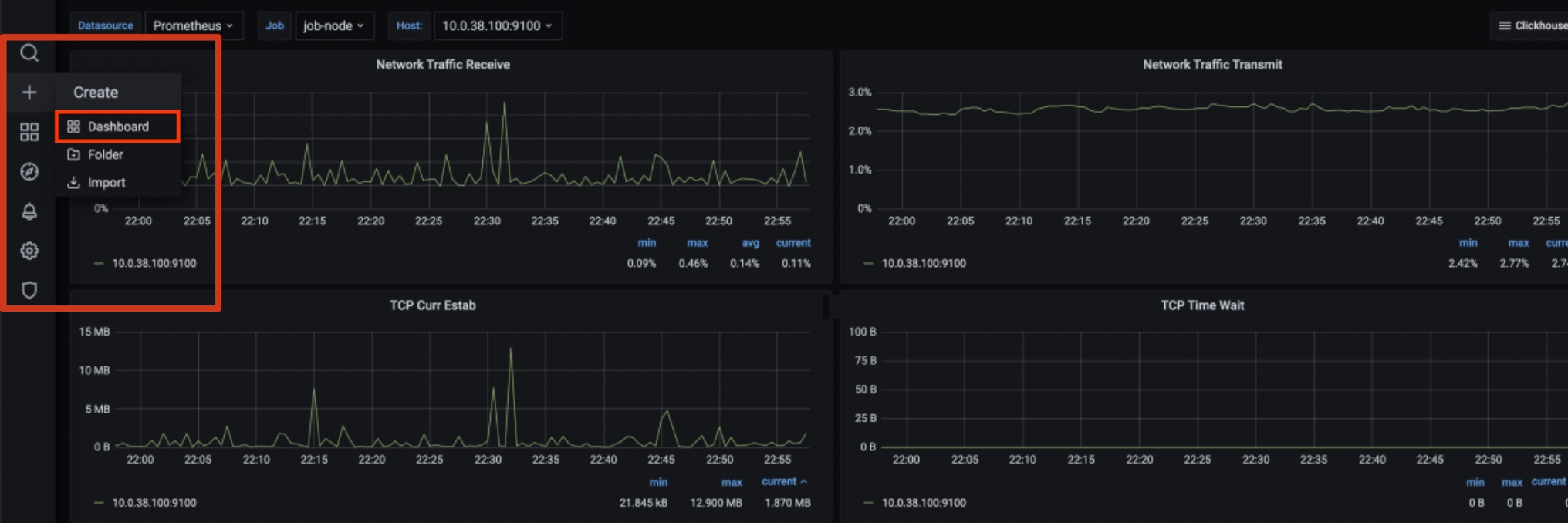Toggle 10.0.38.100:9100 series in TCP Time Wait legend
This screenshot has width=1568, height=523.
(x=924, y=503)
